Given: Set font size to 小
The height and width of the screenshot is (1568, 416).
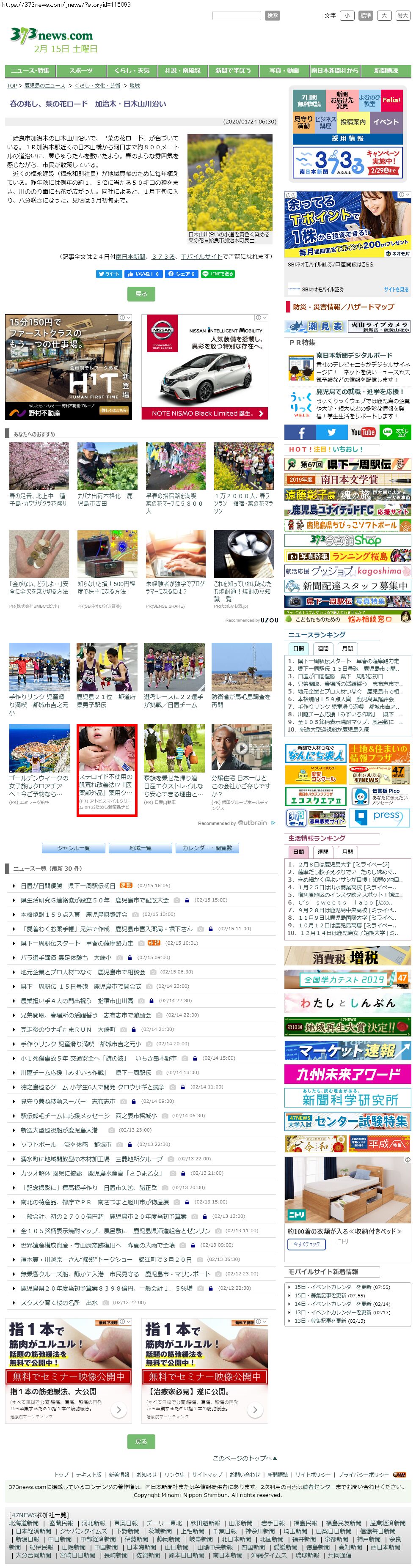Looking at the screenshot, I should click(347, 15).
